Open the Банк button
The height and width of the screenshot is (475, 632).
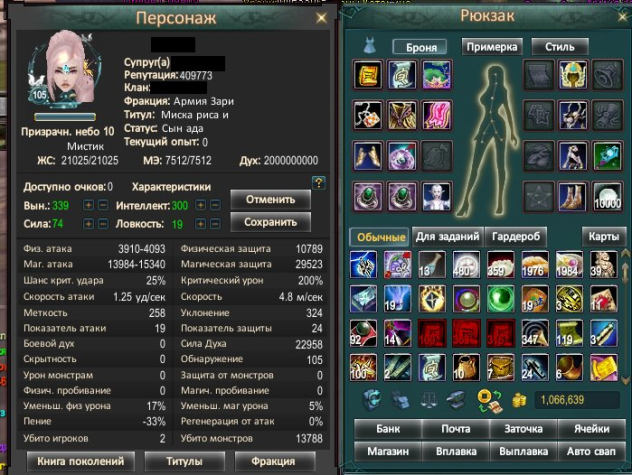pos(388,429)
